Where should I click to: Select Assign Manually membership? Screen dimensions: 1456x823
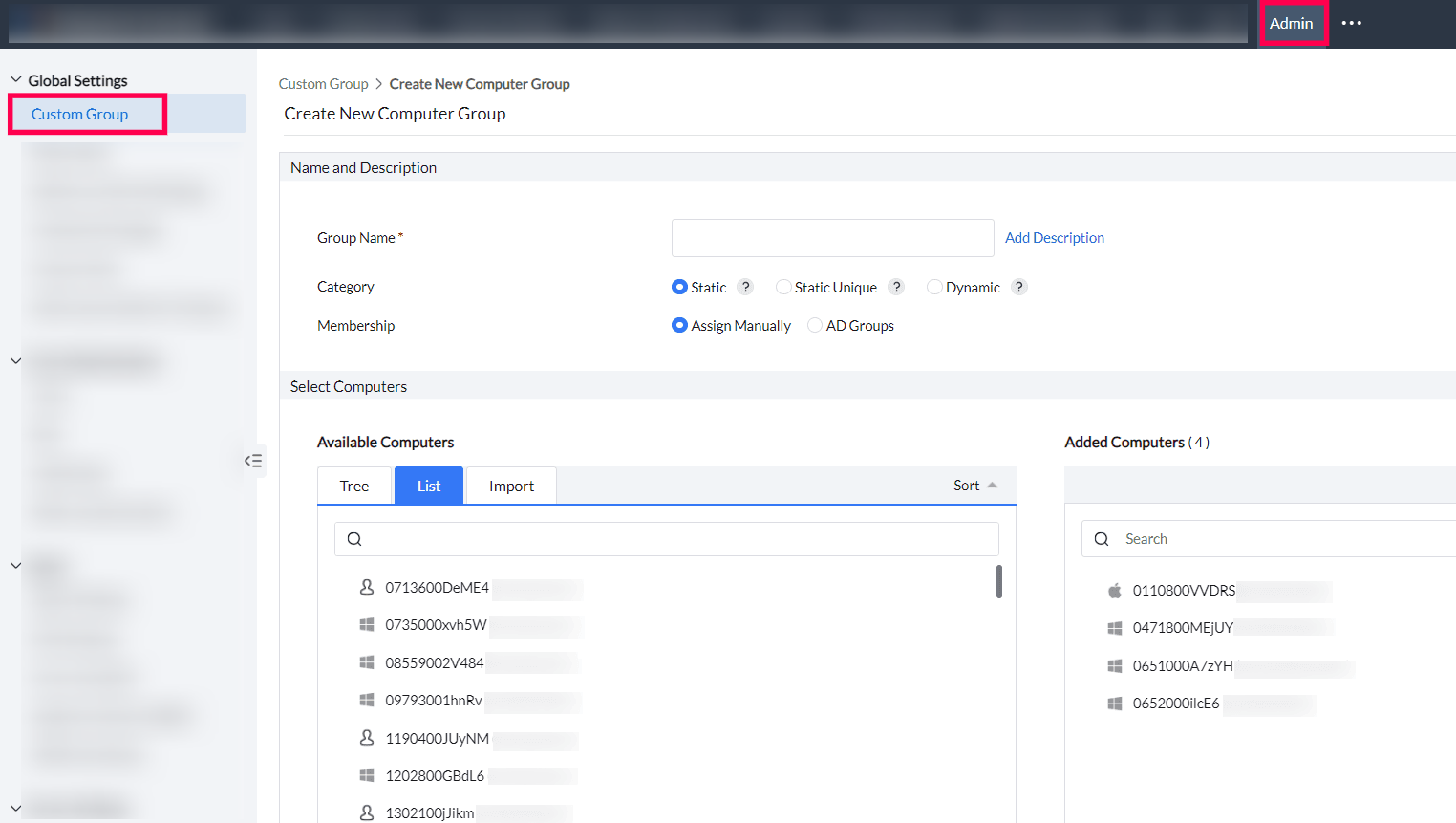coord(679,325)
